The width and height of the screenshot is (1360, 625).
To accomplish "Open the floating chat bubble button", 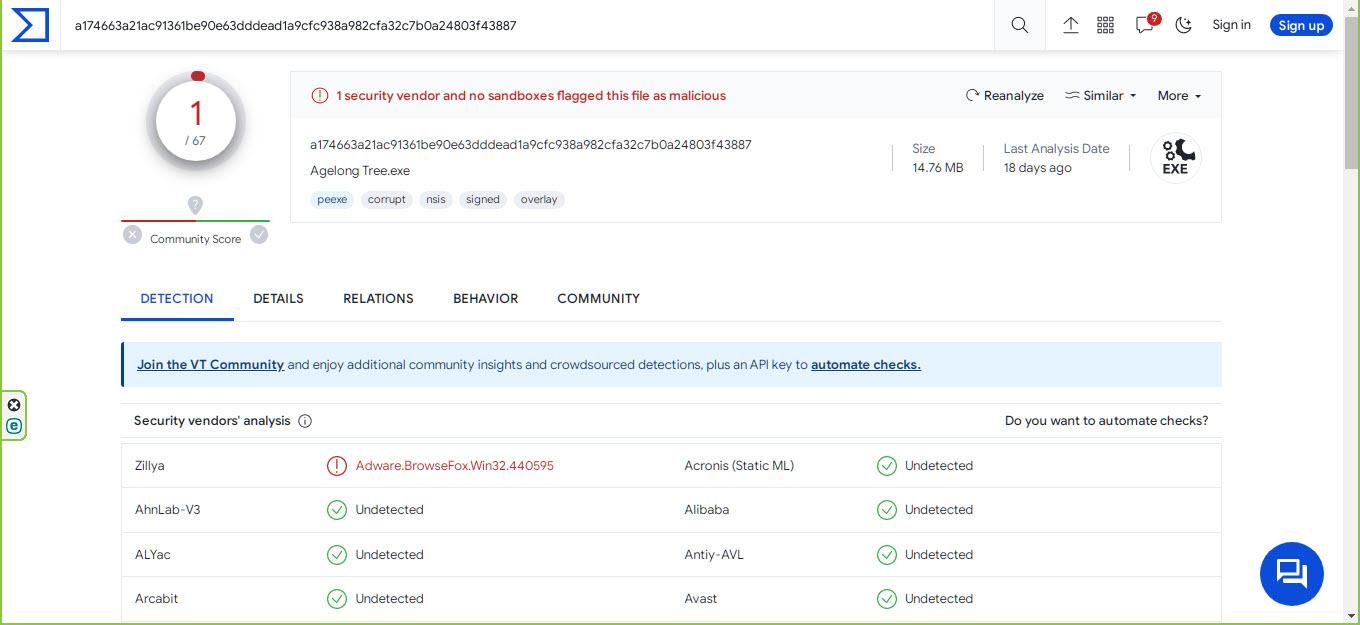I will pyautogui.click(x=1292, y=574).
